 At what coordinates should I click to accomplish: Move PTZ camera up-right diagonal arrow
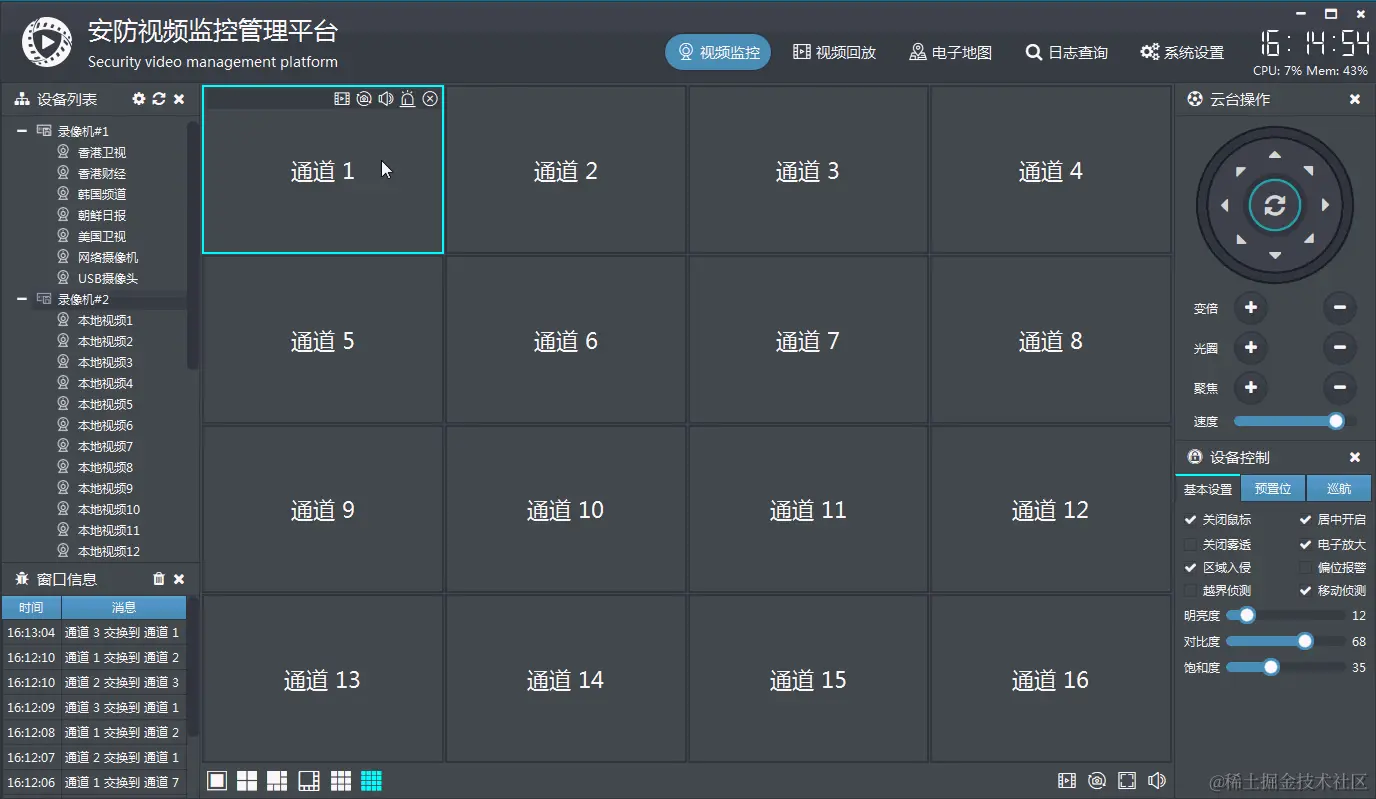tap(1309, 171)
